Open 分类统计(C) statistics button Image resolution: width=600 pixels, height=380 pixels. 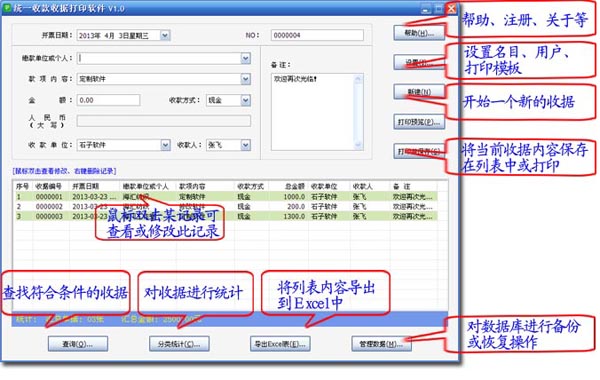point(179,344)
